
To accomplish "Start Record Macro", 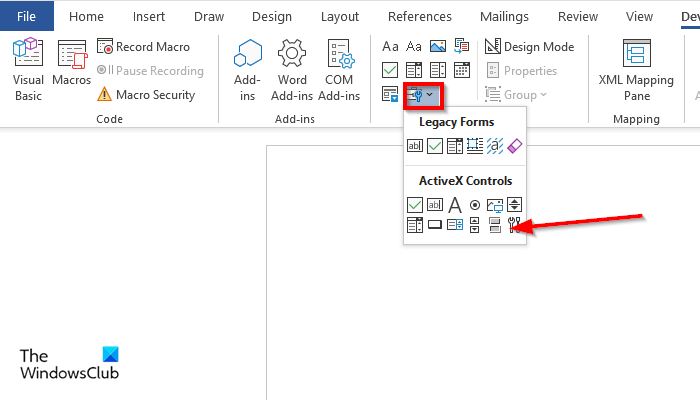I will point(143,46).
